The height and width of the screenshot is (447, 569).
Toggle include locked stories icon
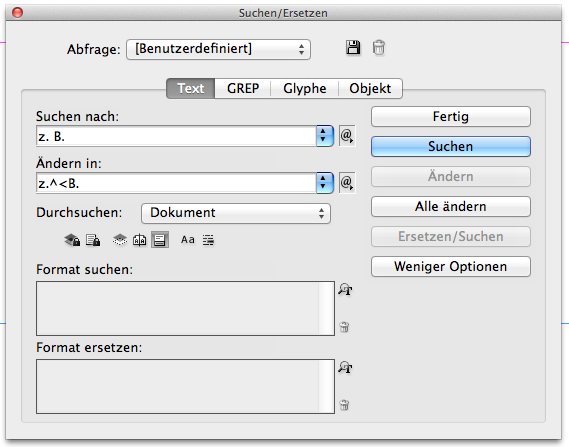pos(93,240)
